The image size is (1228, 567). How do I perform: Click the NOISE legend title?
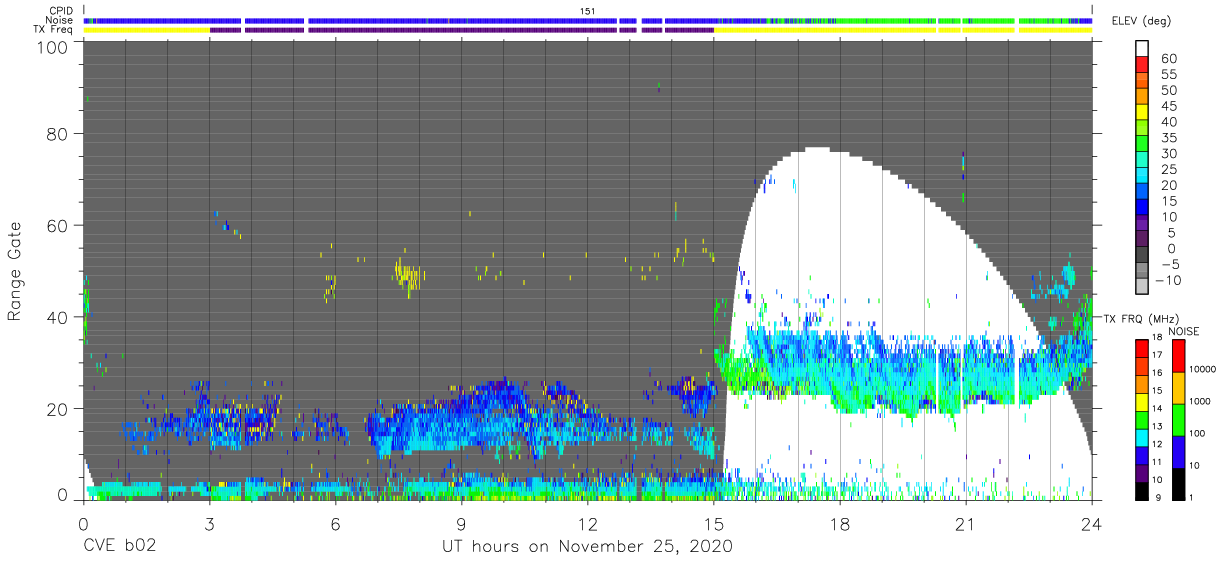click(1183, 331)
